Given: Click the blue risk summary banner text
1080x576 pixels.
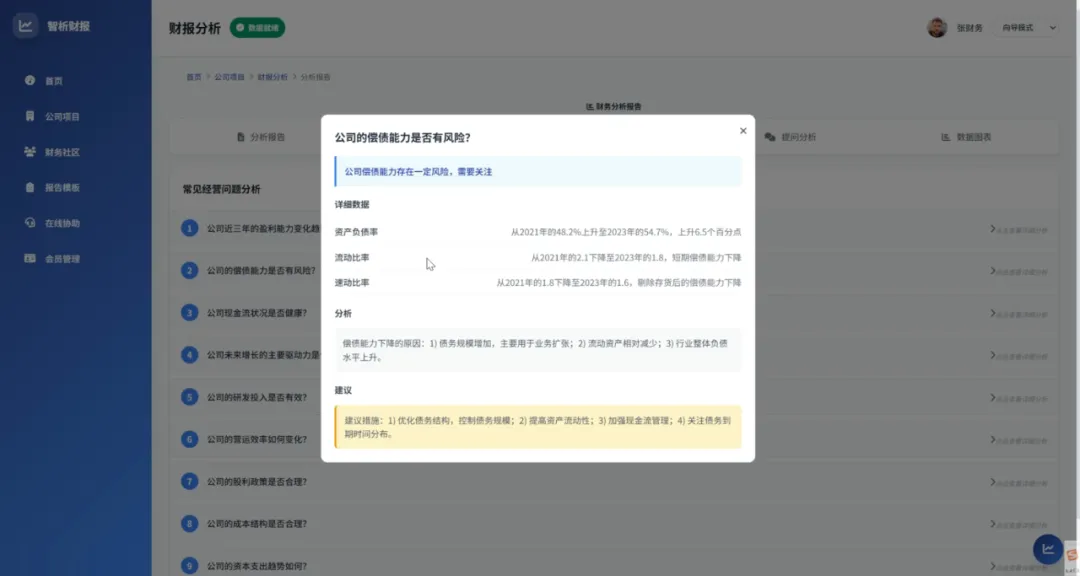Looking at the screenshot, I should pos(418,172).
